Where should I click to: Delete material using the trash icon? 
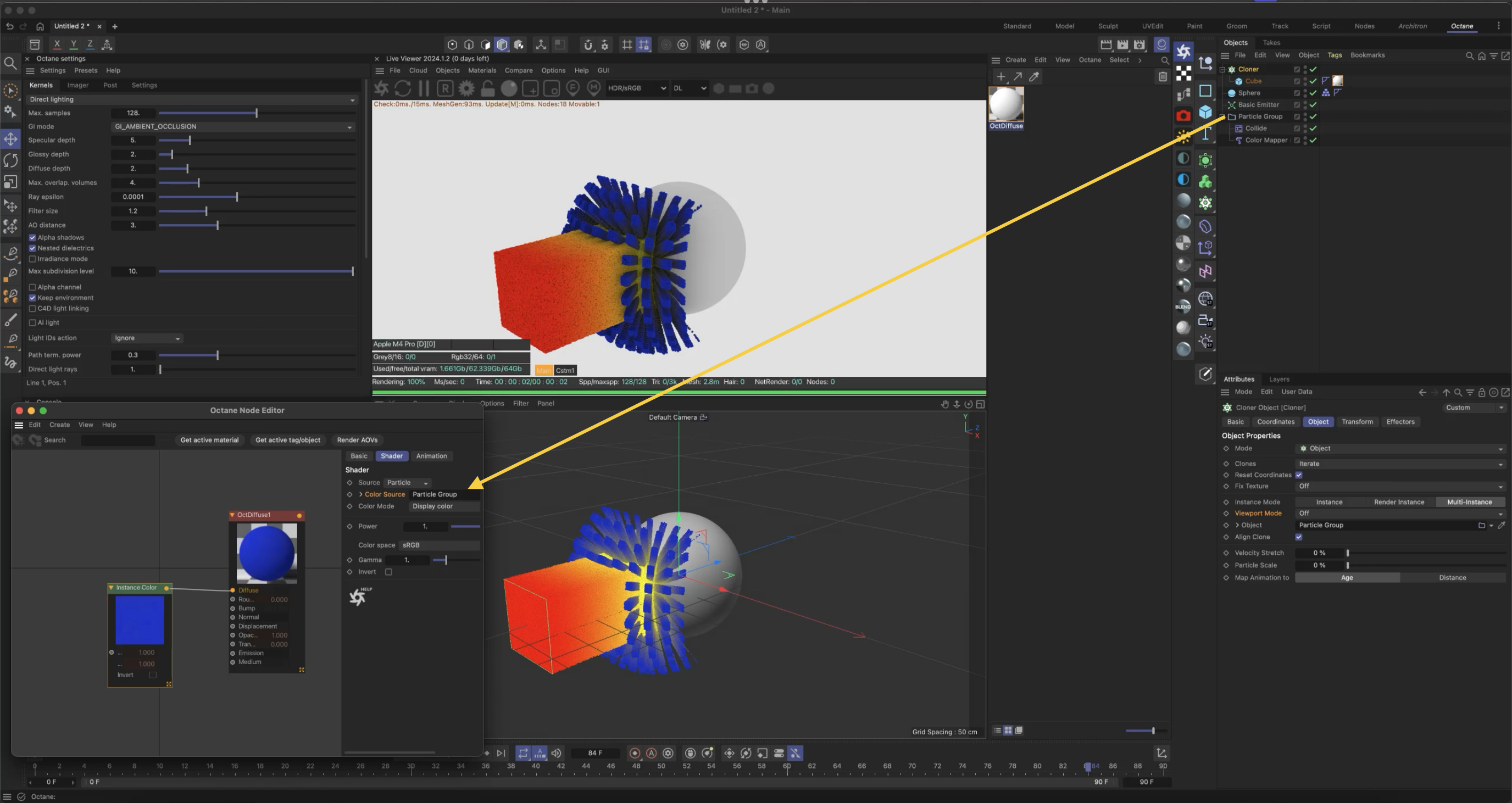point(1162,77)
